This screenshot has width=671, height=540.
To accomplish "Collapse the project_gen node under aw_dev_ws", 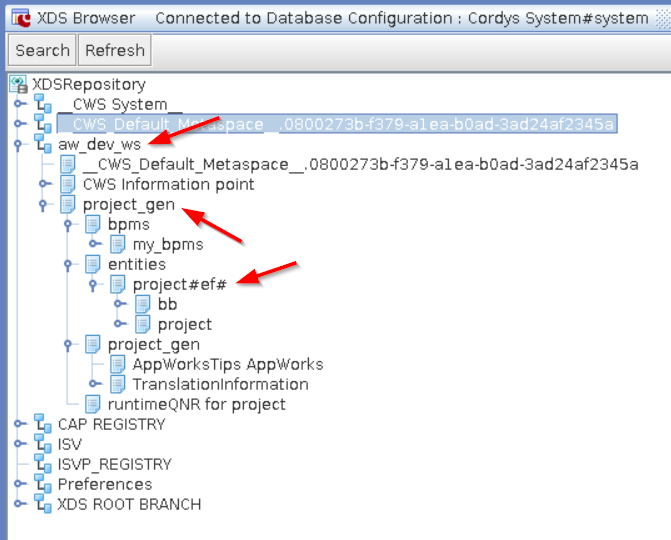I will pyautogui.click(x=43, y=205).
